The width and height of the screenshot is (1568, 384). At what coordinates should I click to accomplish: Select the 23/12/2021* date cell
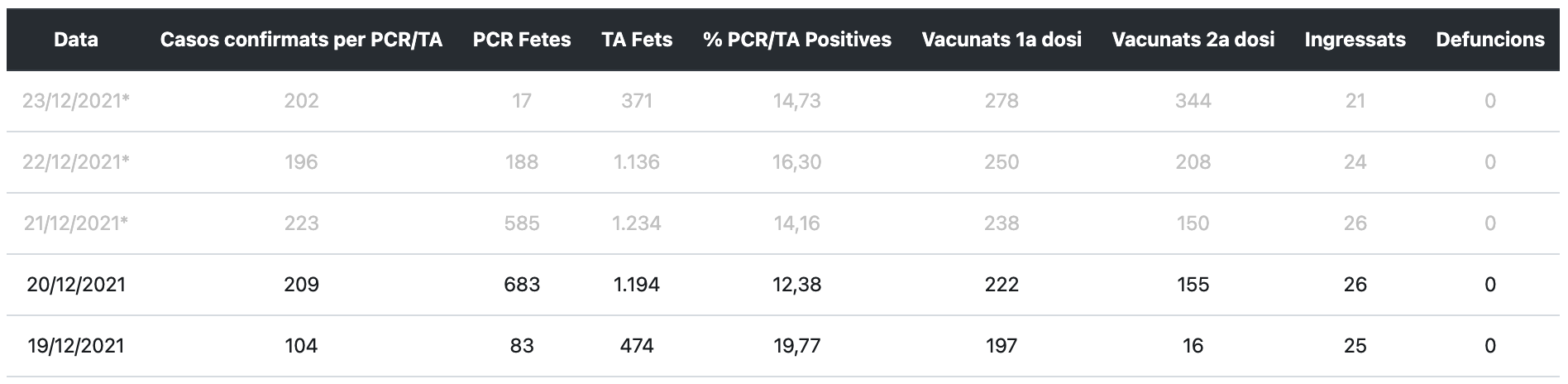76,101
